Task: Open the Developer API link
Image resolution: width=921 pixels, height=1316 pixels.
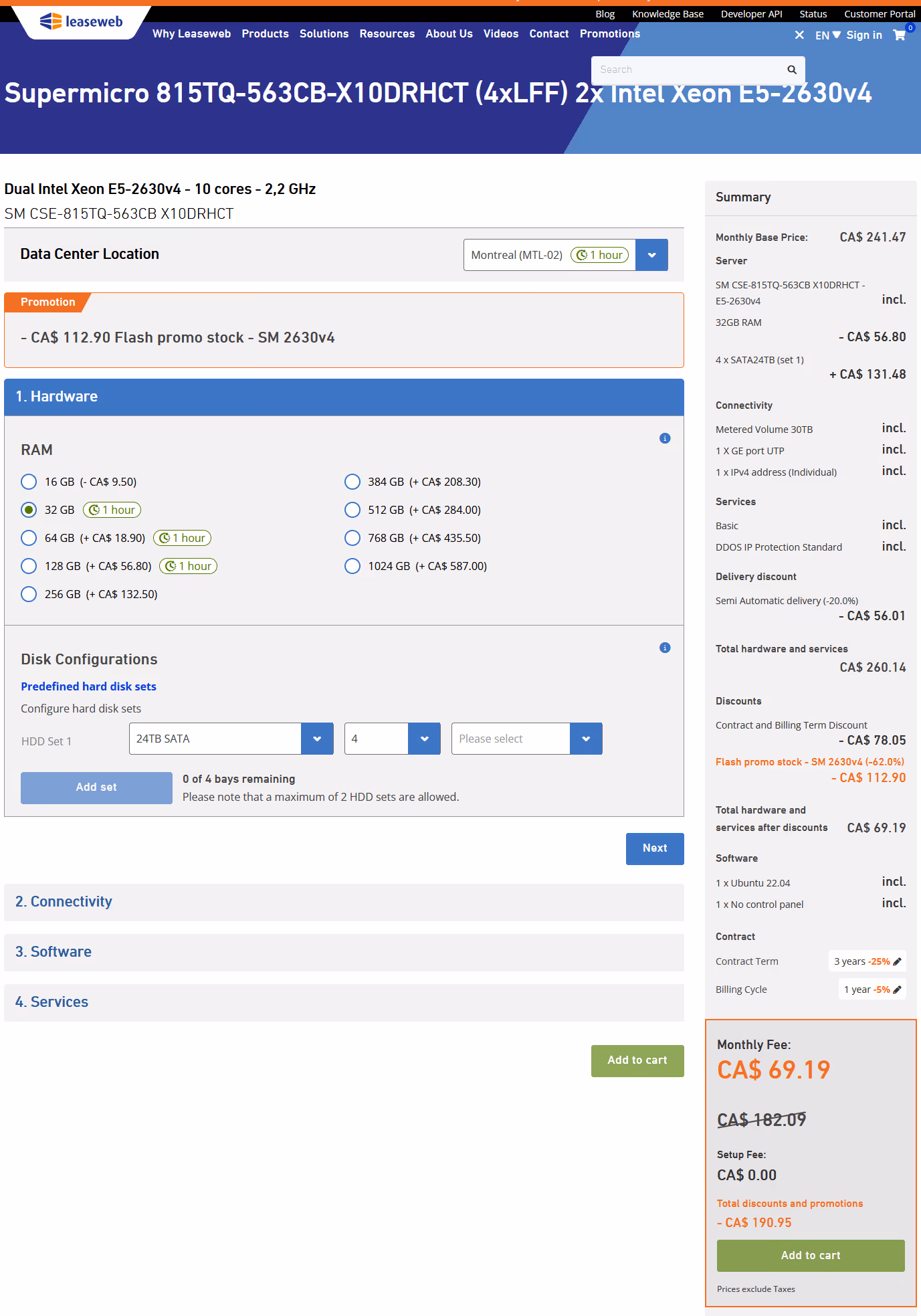Action: pos(752,14)
